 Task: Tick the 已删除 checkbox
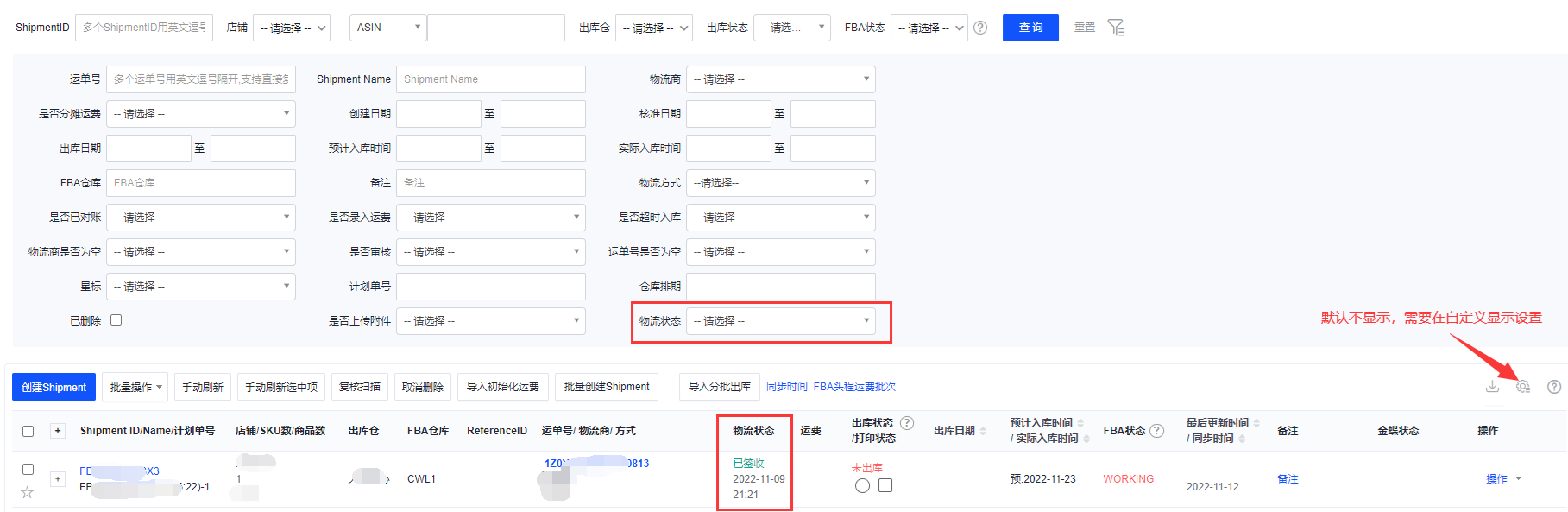tap(116, 319)
